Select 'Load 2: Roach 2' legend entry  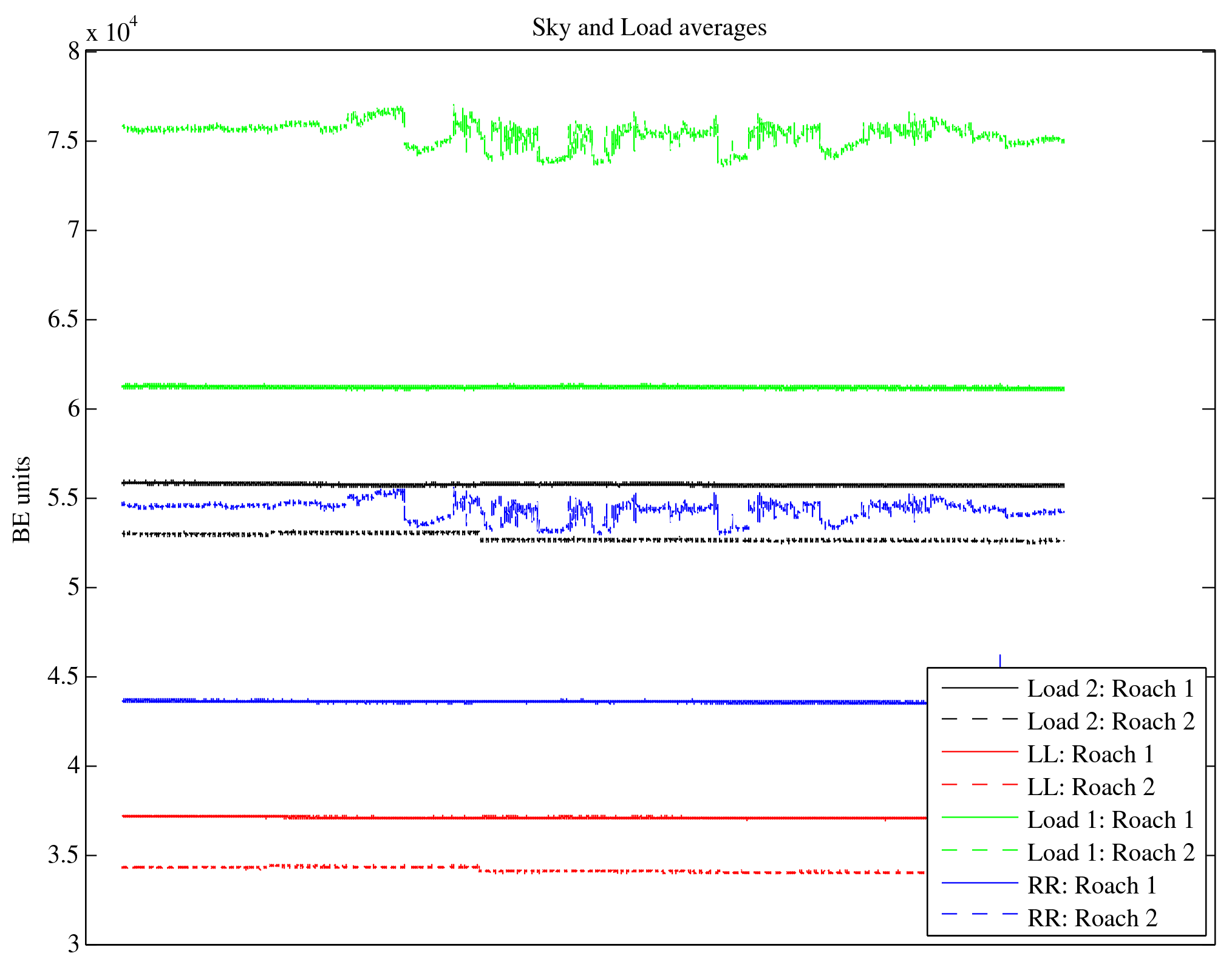[x=1110, y=722]
